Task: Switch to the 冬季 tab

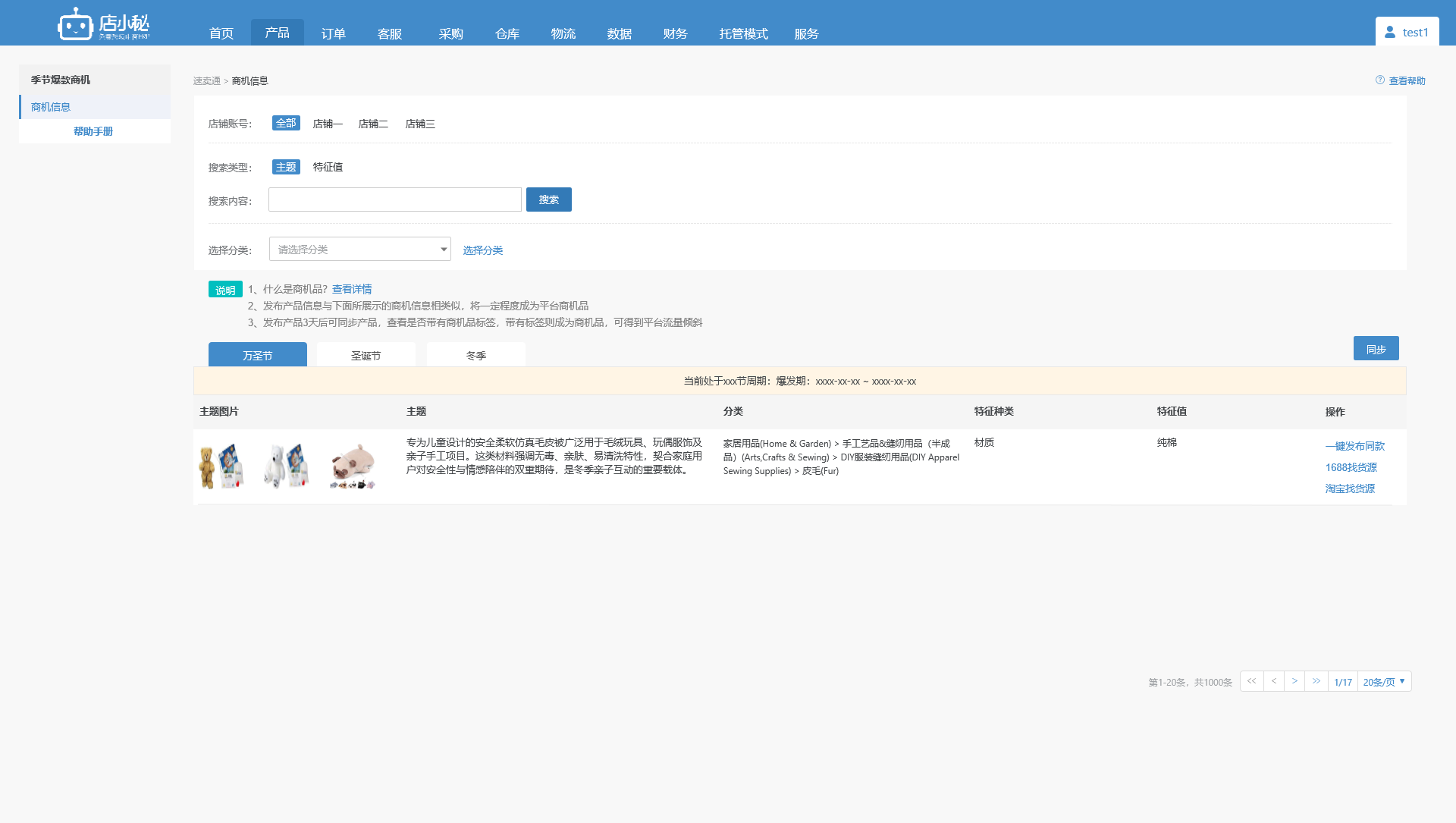Action: click(475, 355)
